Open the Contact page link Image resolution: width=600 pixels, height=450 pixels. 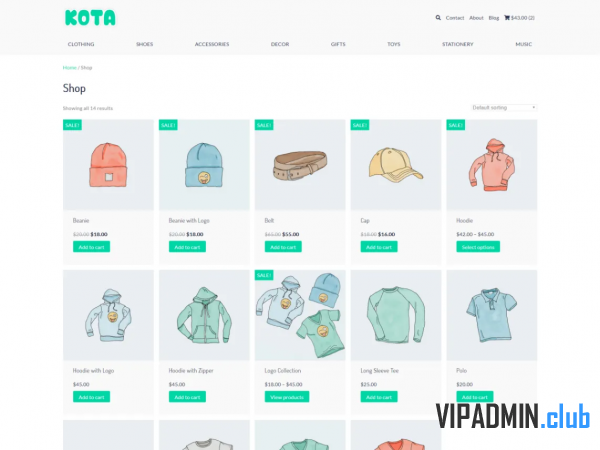coord(455,18)
